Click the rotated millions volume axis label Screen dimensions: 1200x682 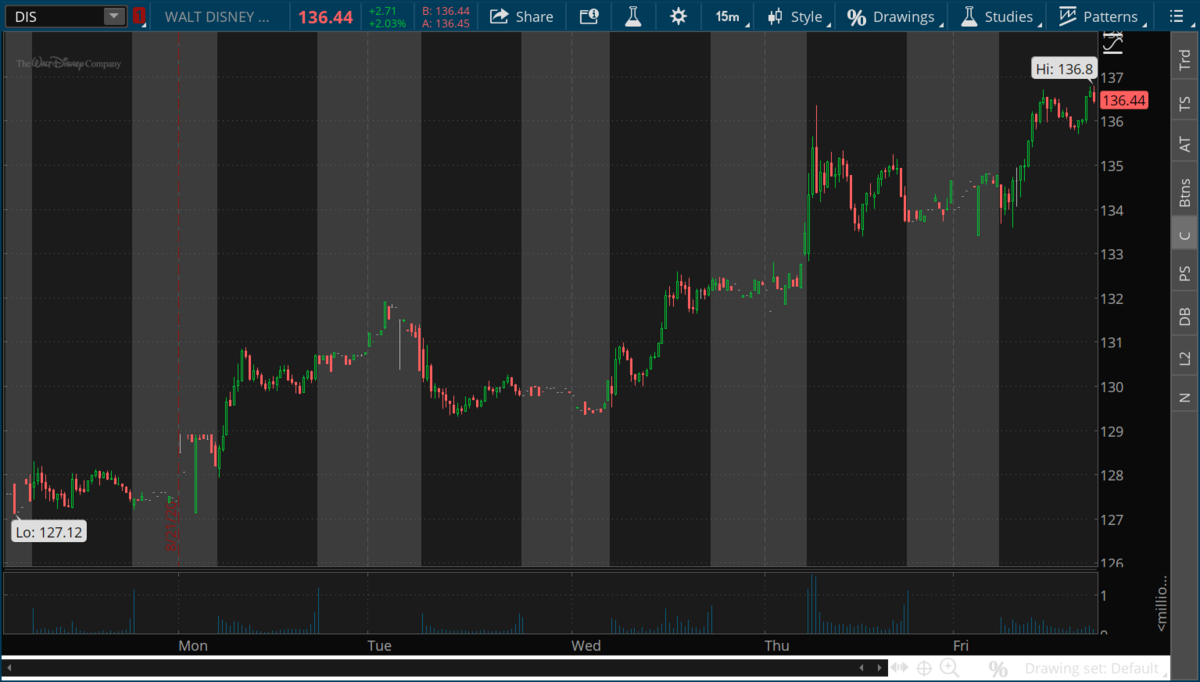pos(1161,603)
